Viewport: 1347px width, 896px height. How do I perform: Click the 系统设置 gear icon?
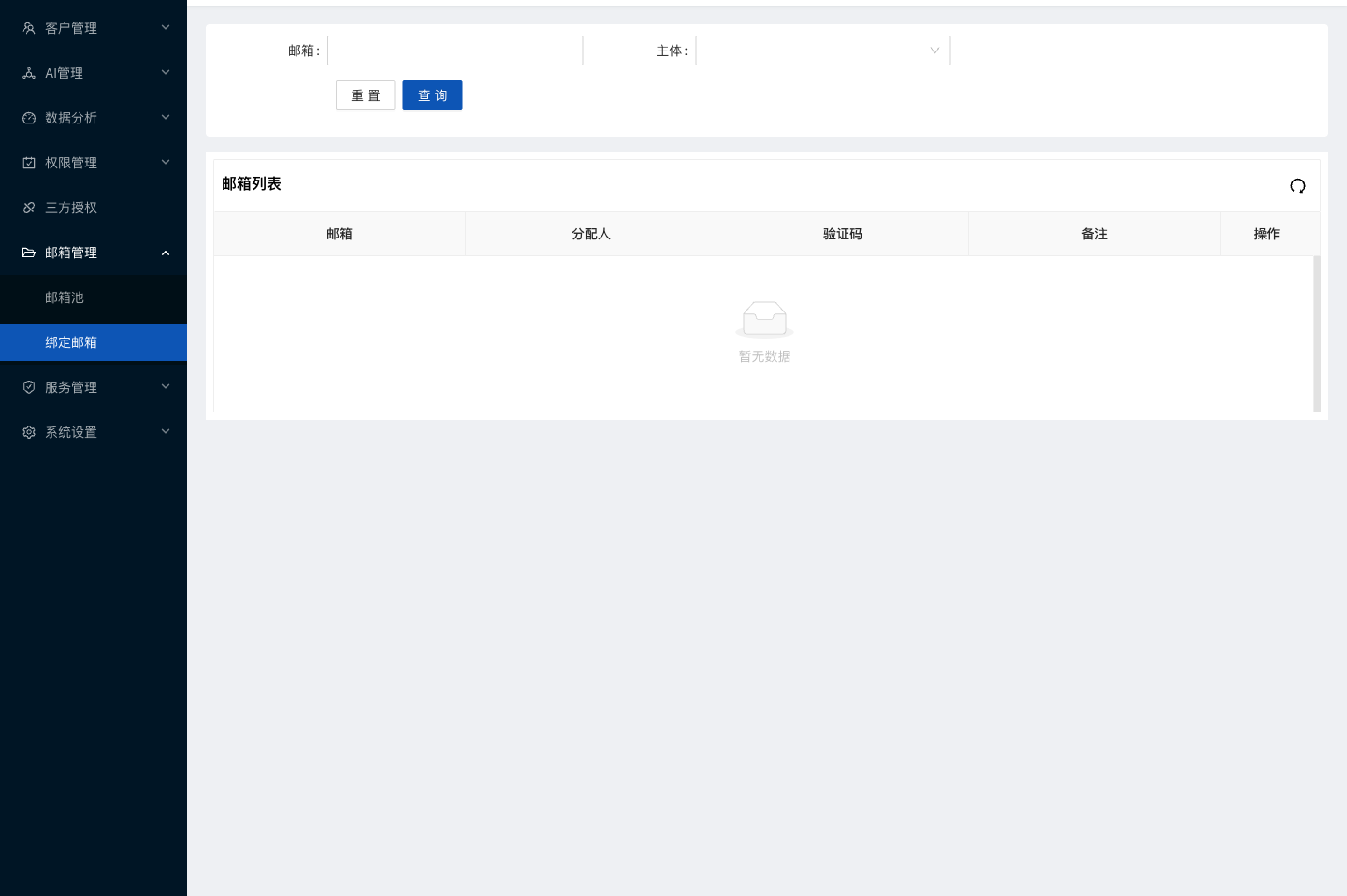click(x=29, y=432)
